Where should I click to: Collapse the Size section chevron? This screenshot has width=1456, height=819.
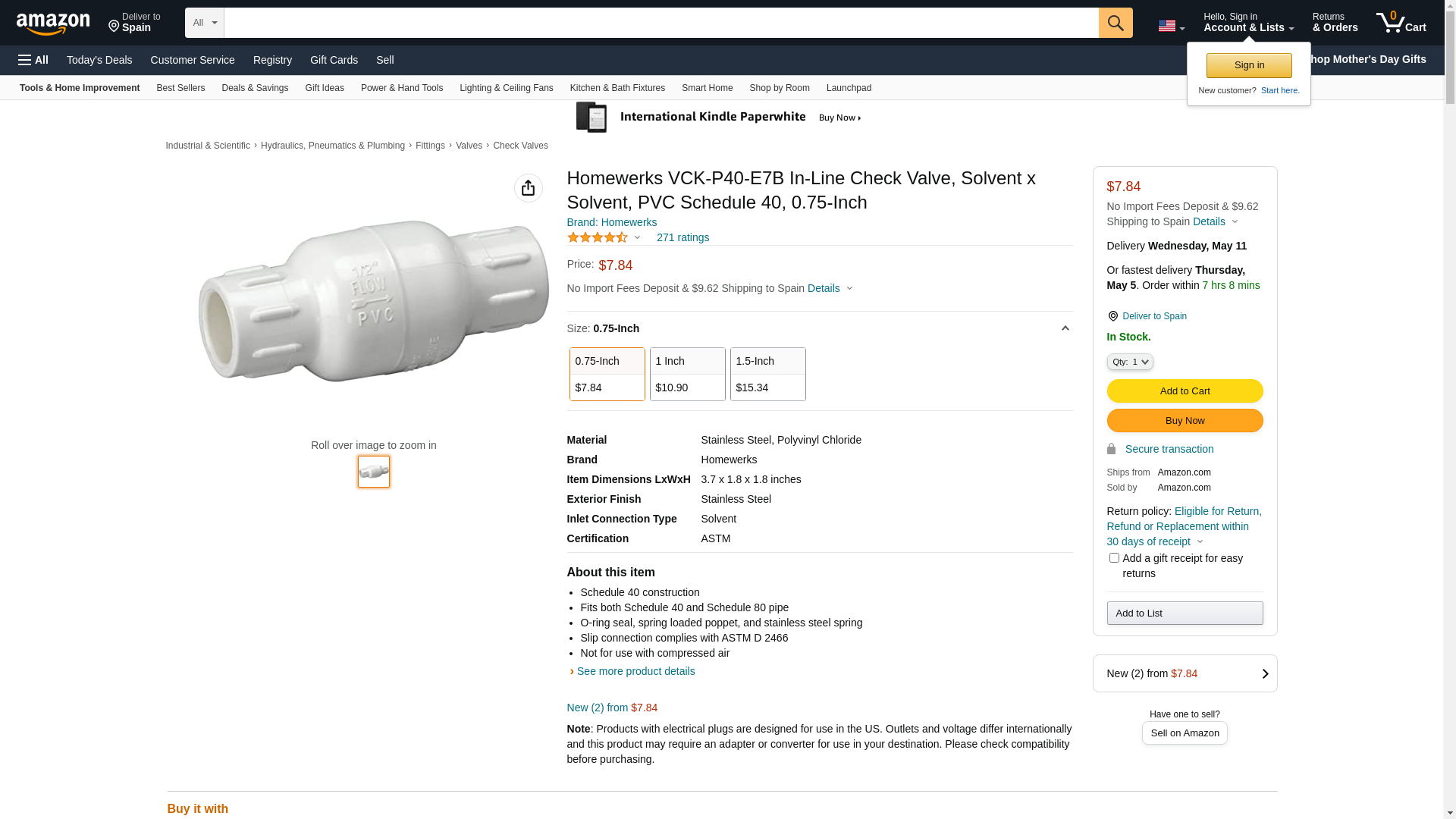click(1065, 328)
